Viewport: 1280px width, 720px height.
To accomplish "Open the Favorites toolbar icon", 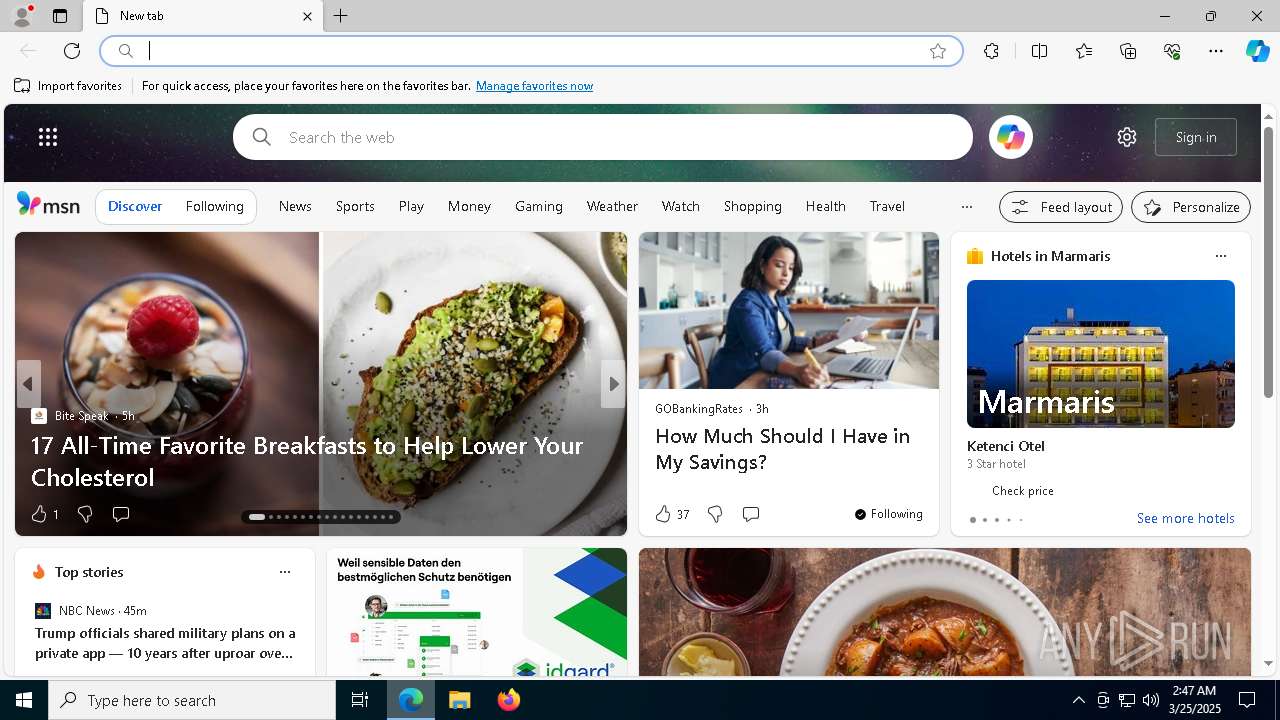I will pos(1084,51).
